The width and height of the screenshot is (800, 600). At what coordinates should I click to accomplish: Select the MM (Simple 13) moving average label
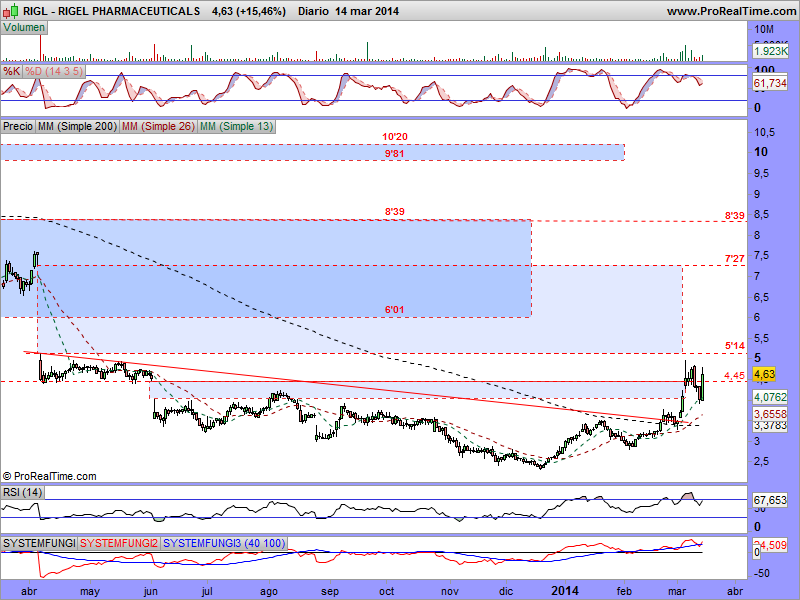coord(236,126)
